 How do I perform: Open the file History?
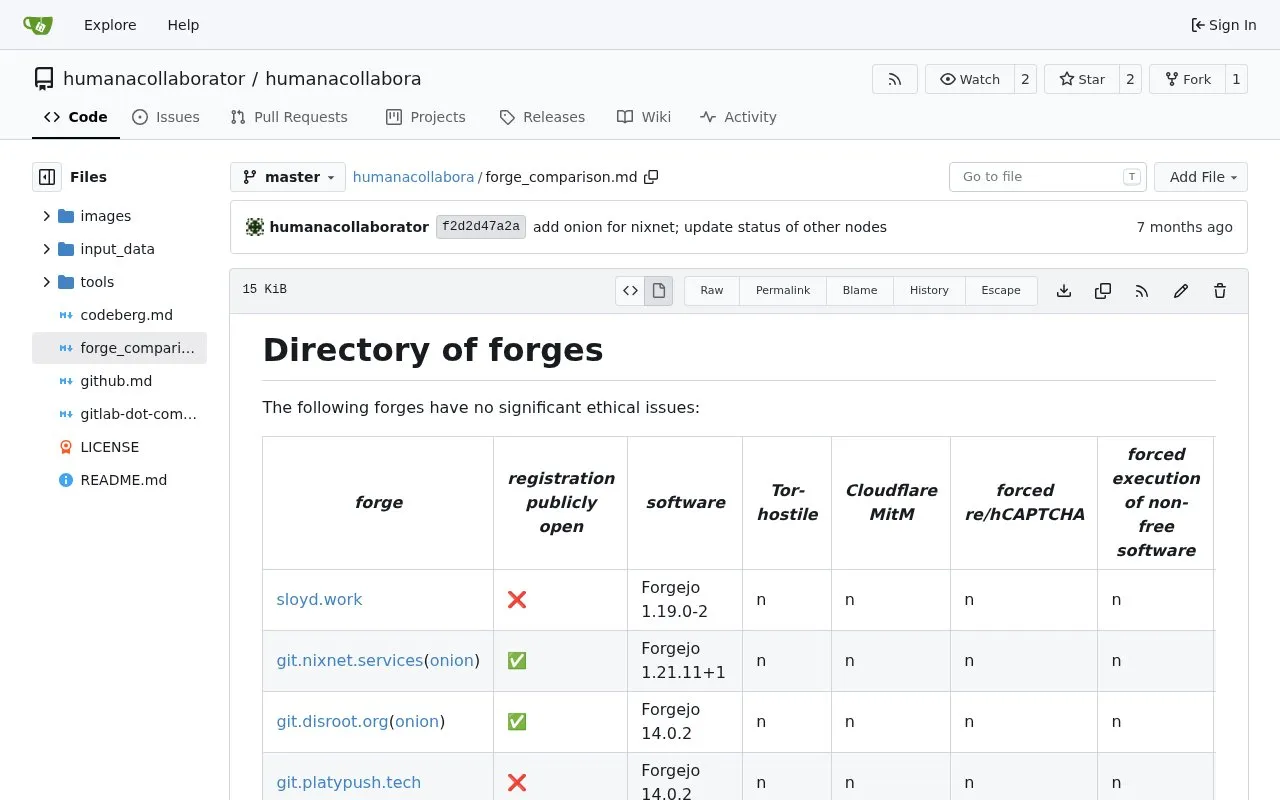tap(929, 291)
